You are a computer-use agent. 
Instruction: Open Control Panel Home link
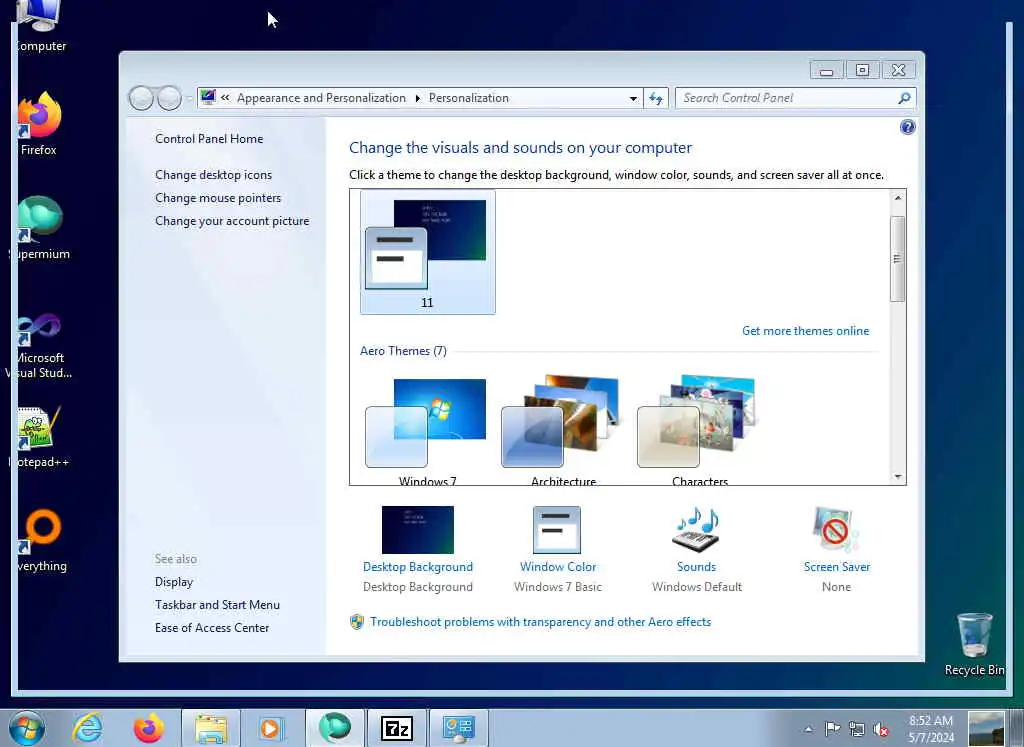coord(209,138)
